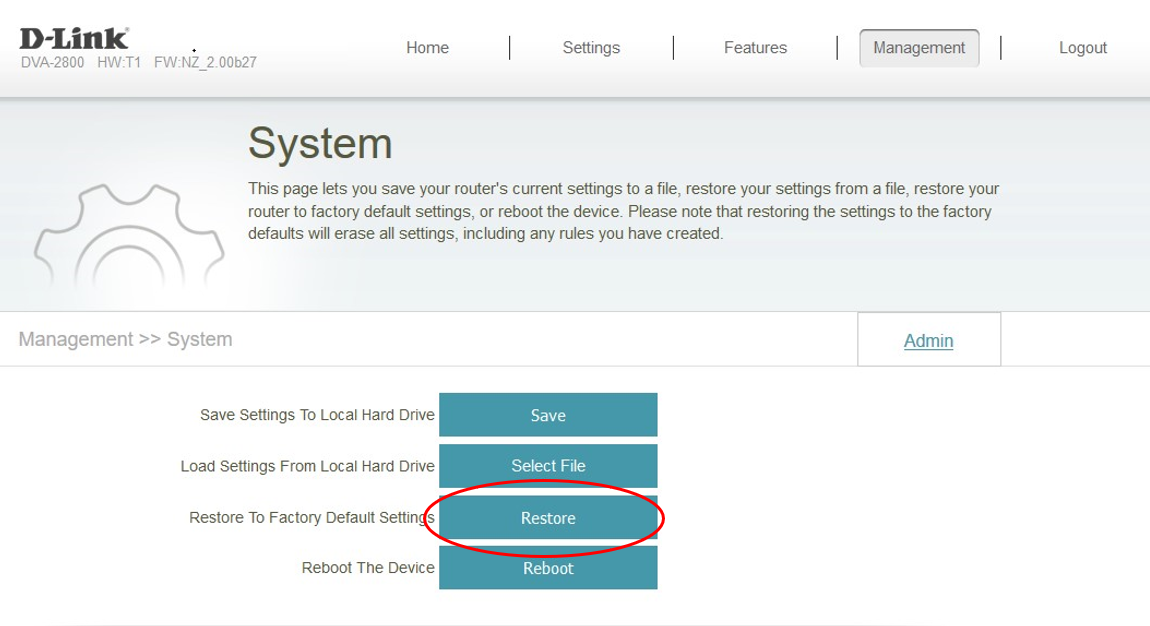This screenshot has height=626, width=1150.
Task: Click the DVA-2800 model text
Action: pyautogui.click(x=52, y=63)
